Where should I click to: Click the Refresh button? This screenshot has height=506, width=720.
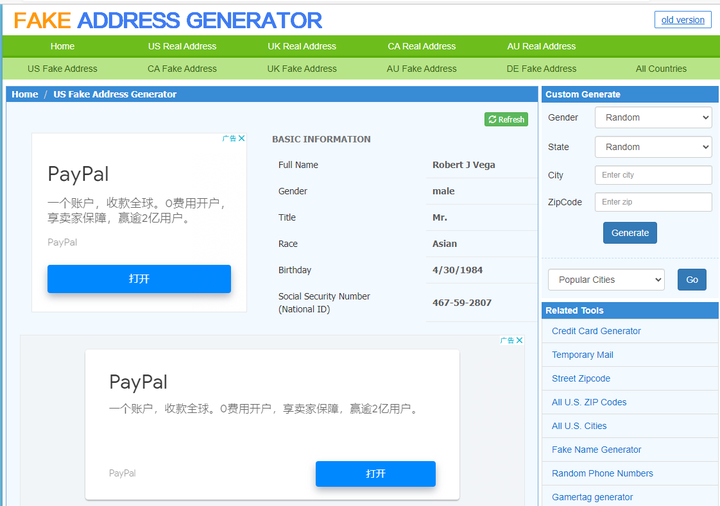[x=506, y=119]
